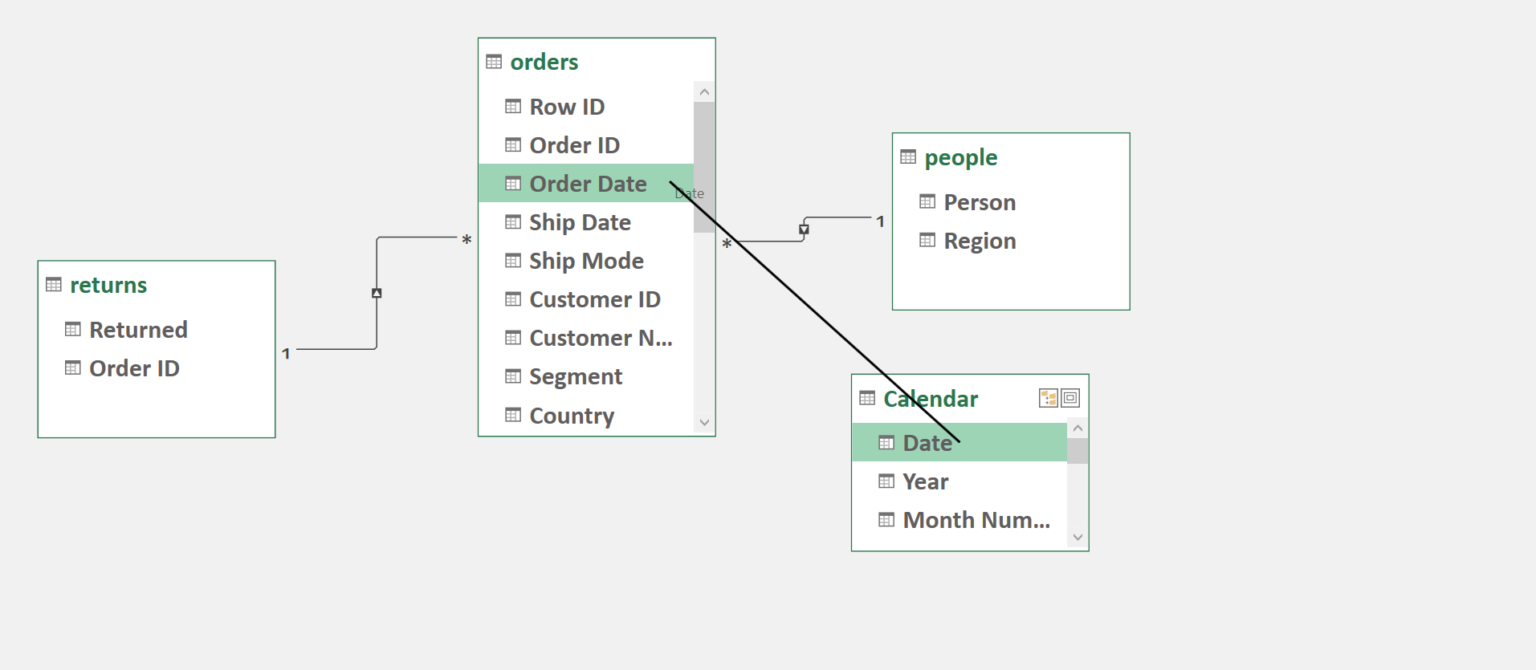Click the column icon beside Returned
The image size is (1536, 670).
click(x=73, y=329)
